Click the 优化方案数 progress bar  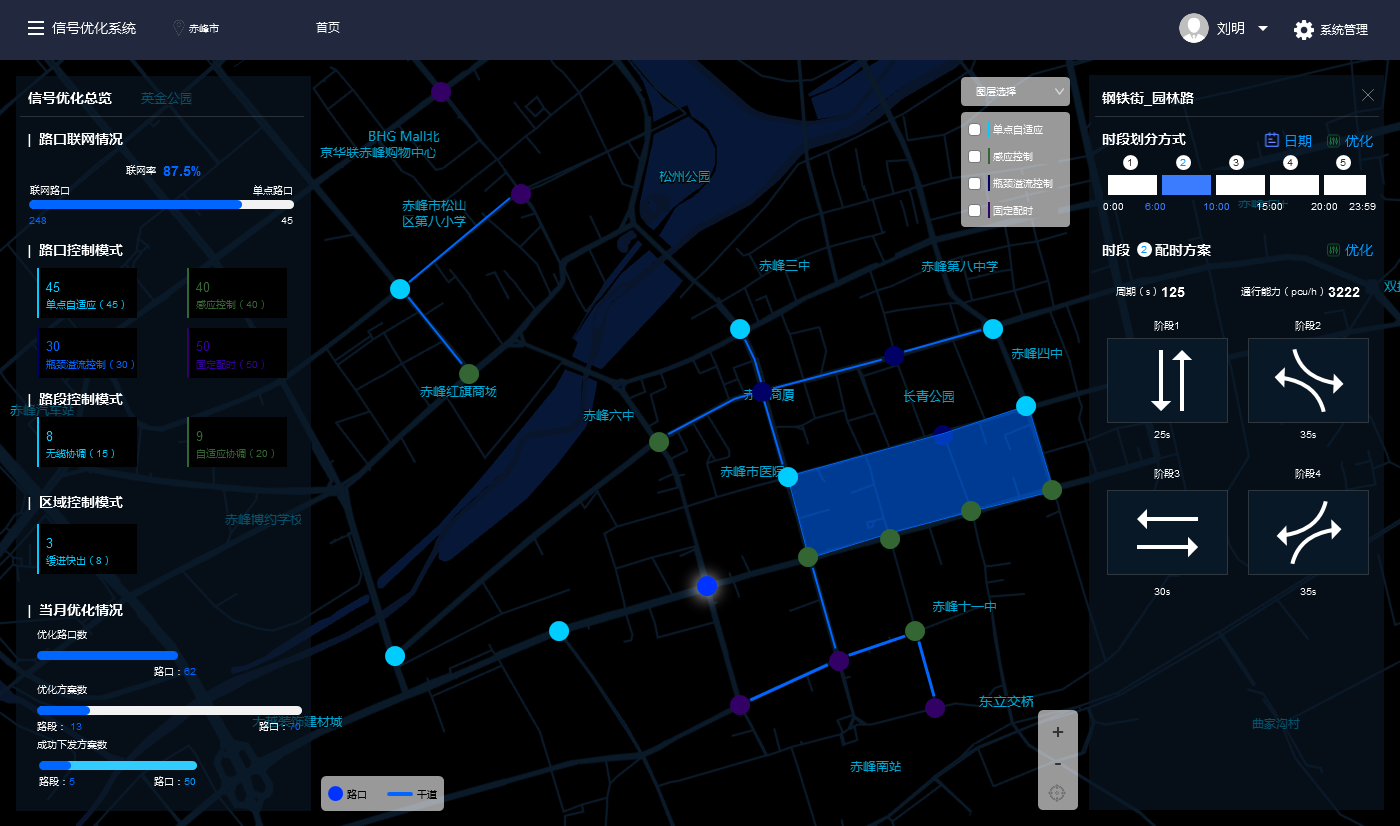click(x=169, y=710)
